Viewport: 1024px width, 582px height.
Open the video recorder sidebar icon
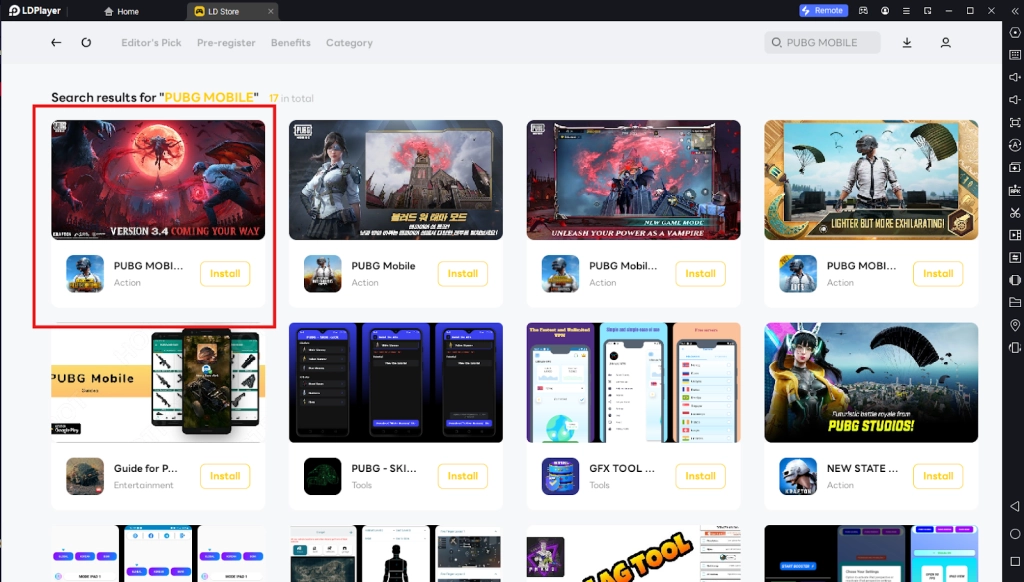click(1015, 235)
